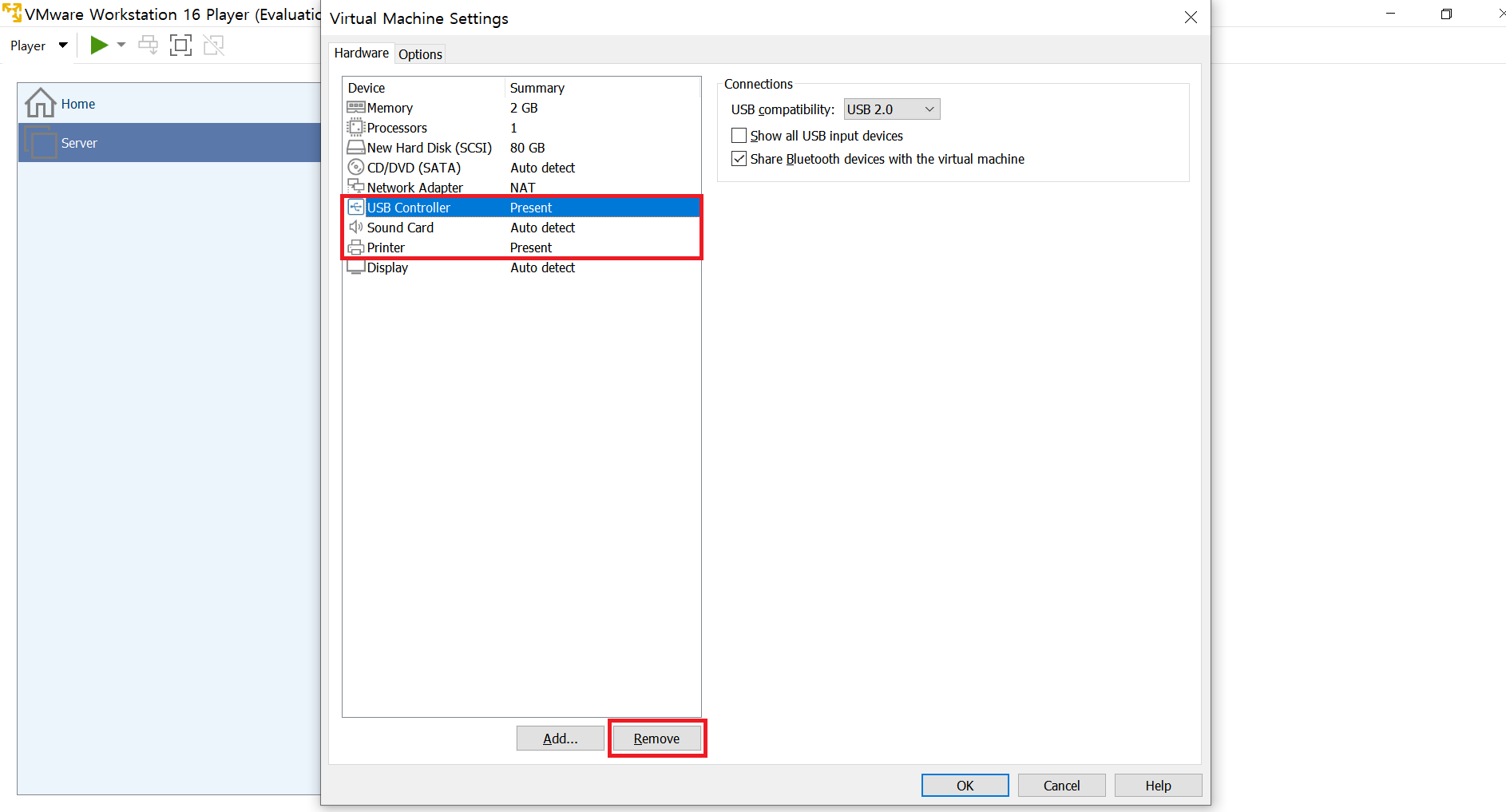Select the Sound Card row label
1506x812 pixels.
tap(400, 228)
